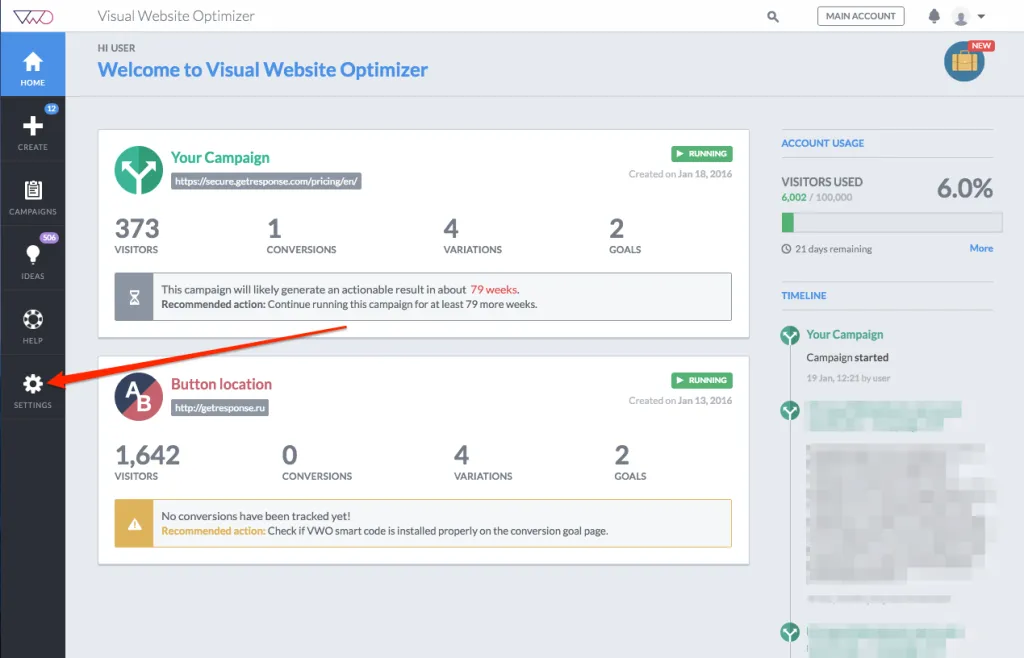Screen dimensions: 1024x658
Task: Click the hourglass icon in the 79 weeks notice
Action: [x=134, y=297]
